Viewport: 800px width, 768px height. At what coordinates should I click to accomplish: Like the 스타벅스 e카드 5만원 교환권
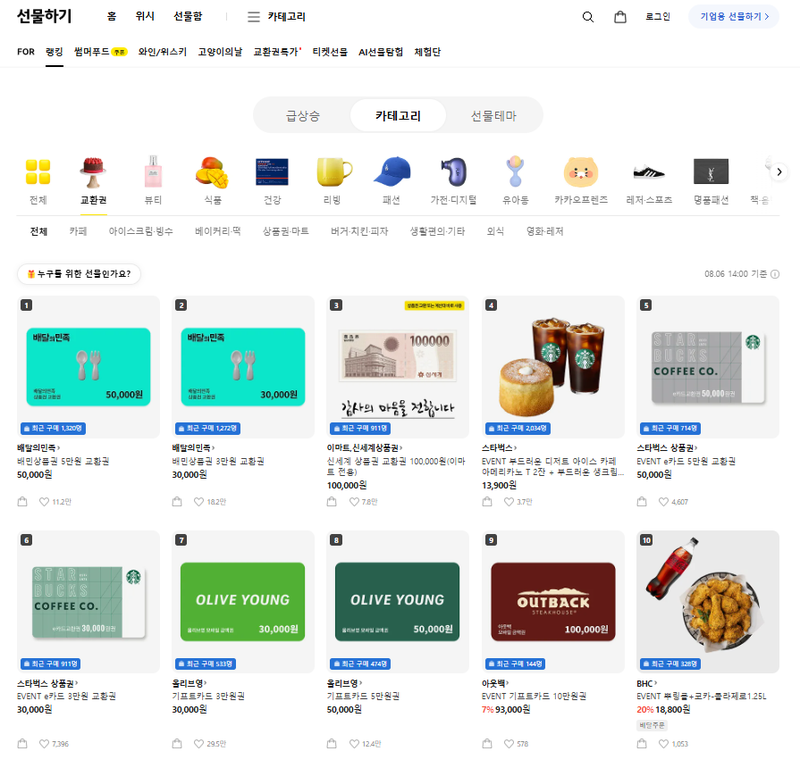[664, 502]
